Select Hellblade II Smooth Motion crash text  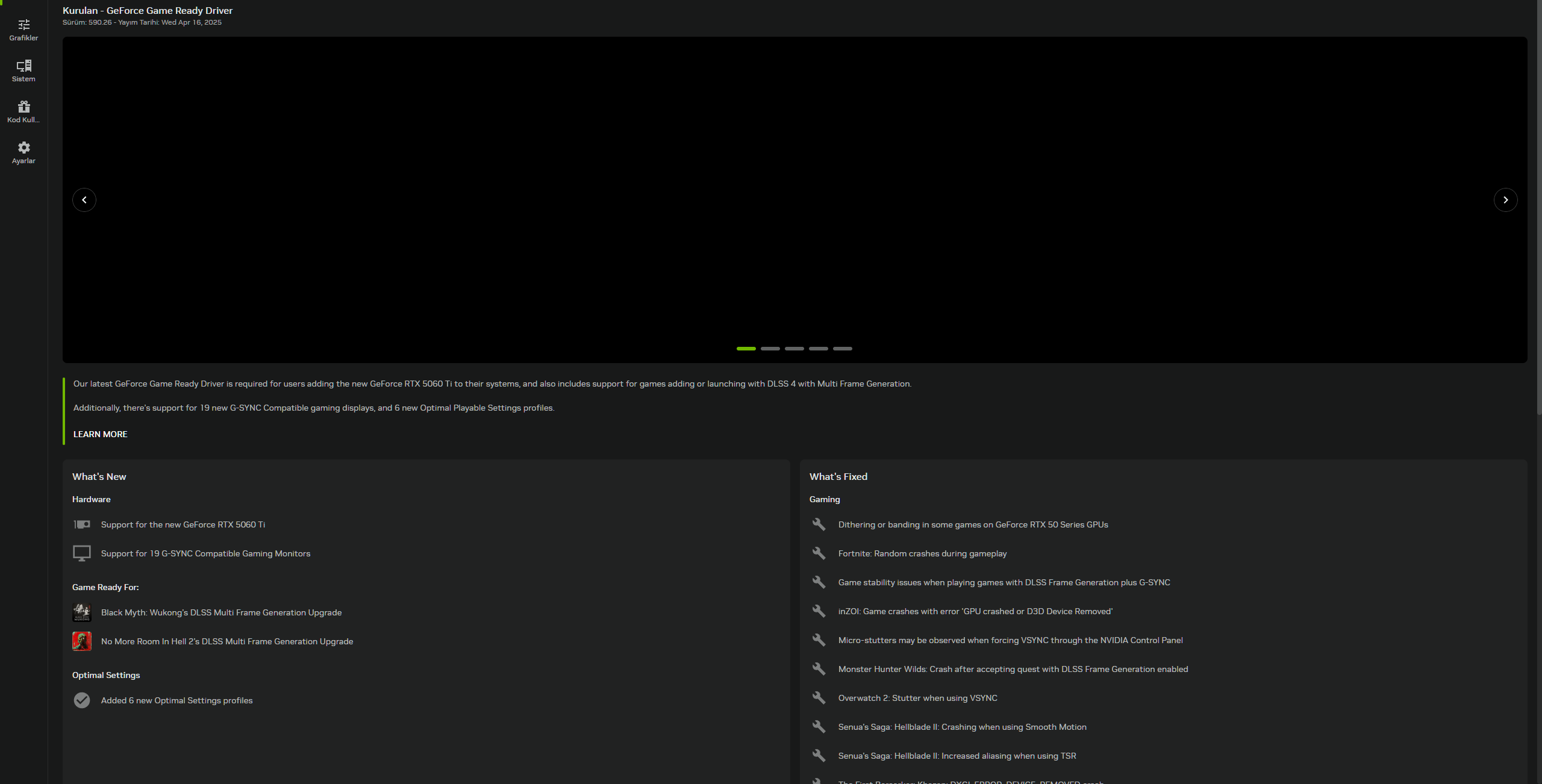(x=963, y=727)
